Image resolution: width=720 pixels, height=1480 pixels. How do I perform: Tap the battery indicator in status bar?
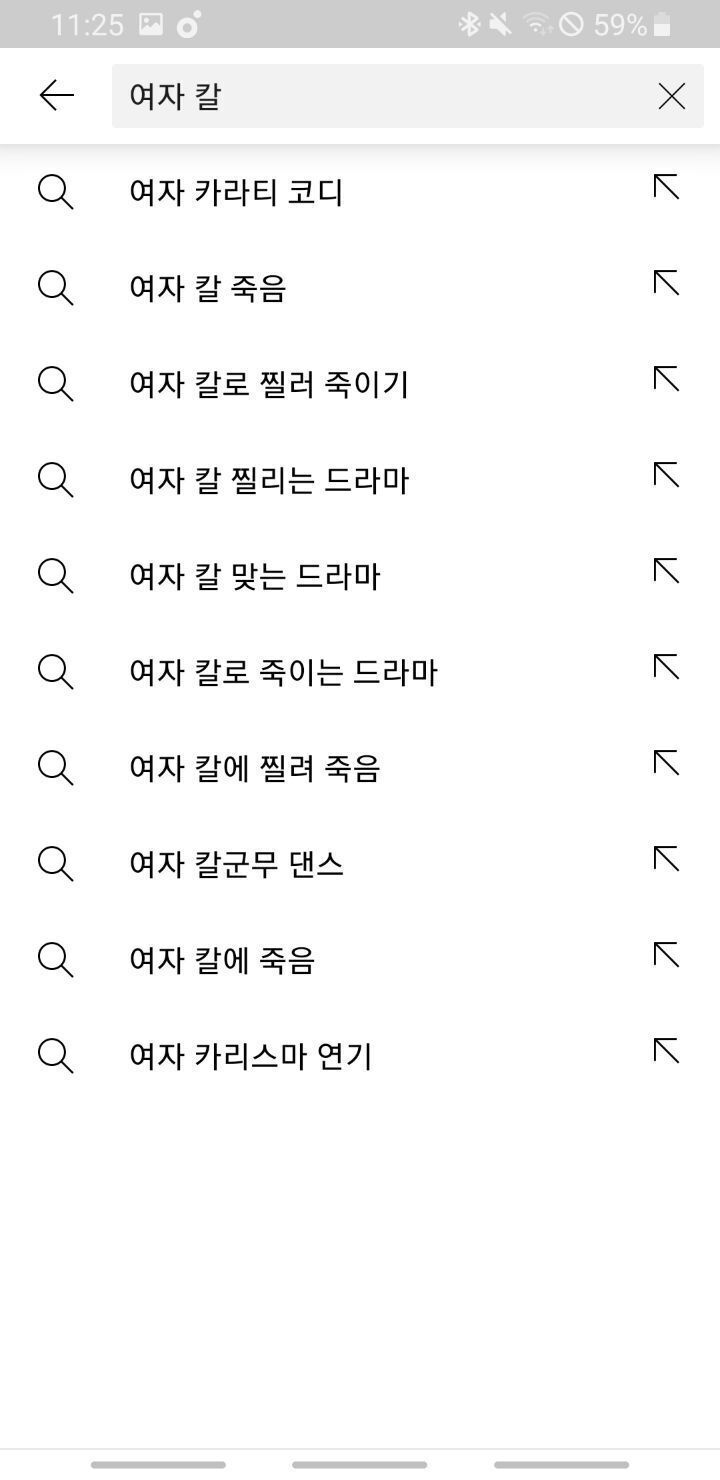click(x=662, y=25)
